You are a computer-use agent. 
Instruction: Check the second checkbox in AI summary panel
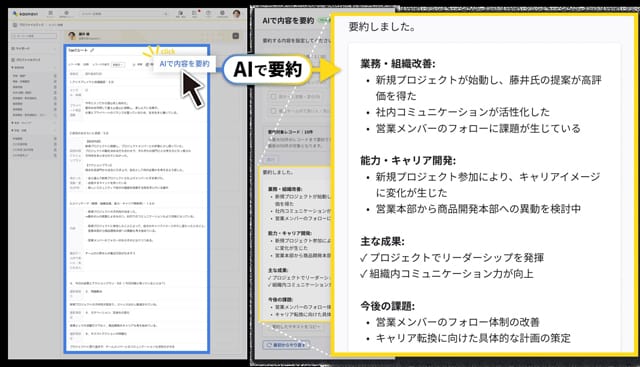tap(274, 111)
